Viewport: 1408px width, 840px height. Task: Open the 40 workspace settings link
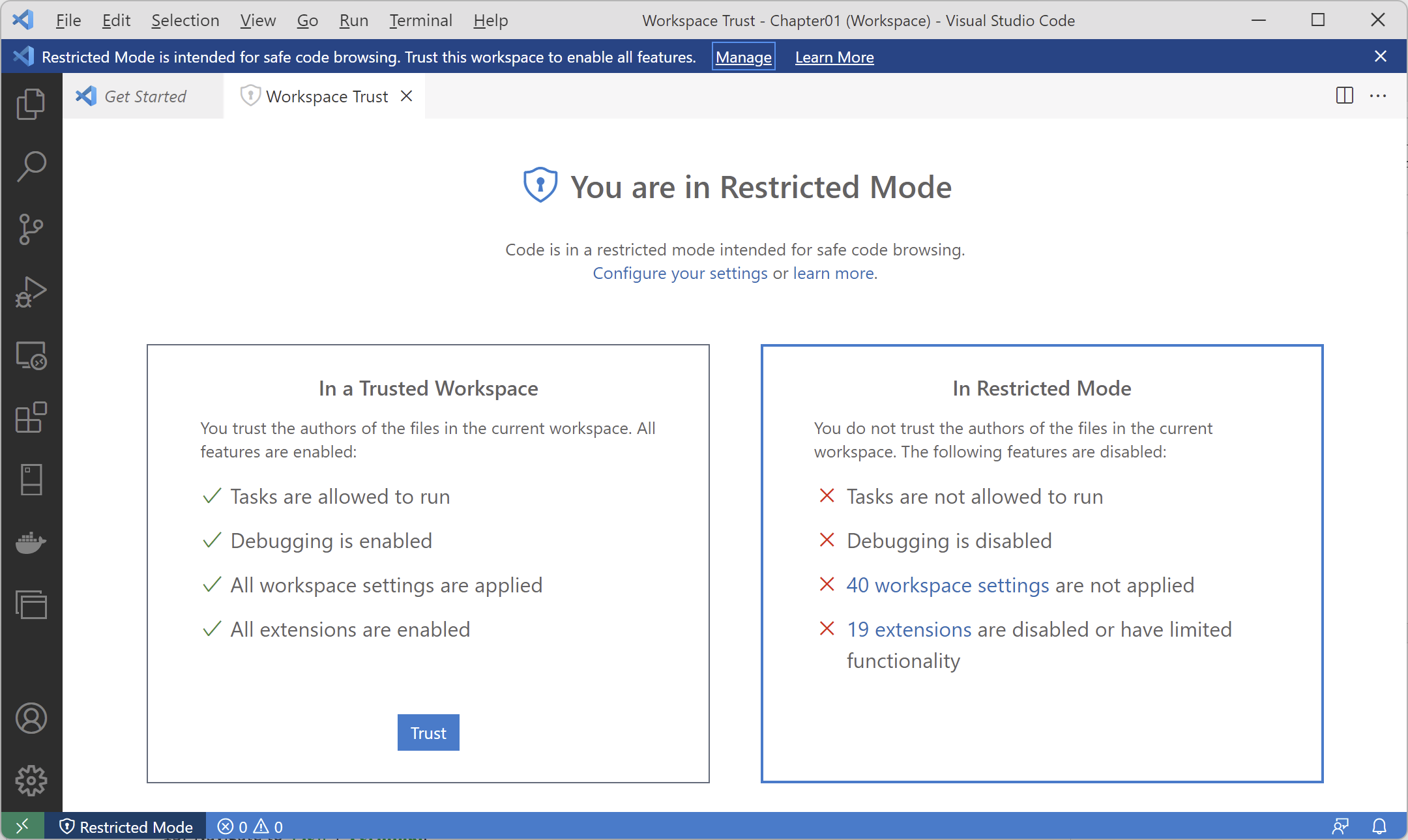[x=947, y=585]
